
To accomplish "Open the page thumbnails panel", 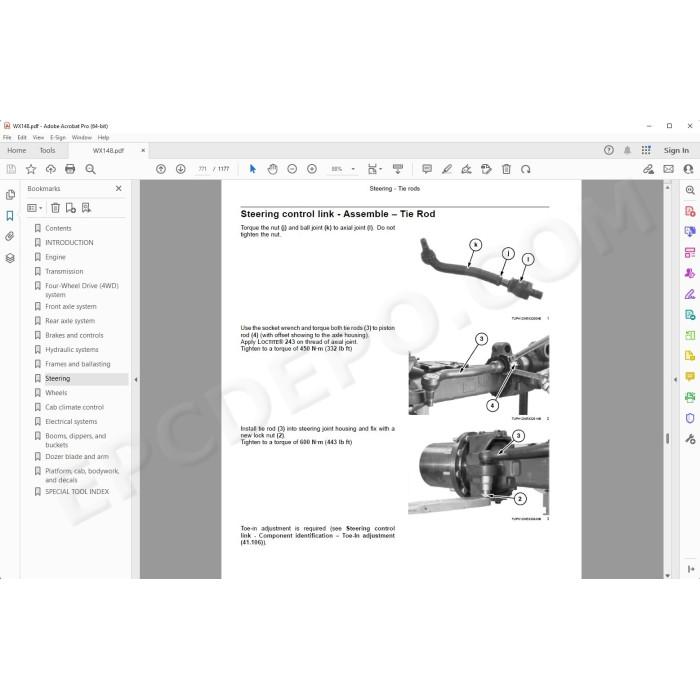I will 10,195.
